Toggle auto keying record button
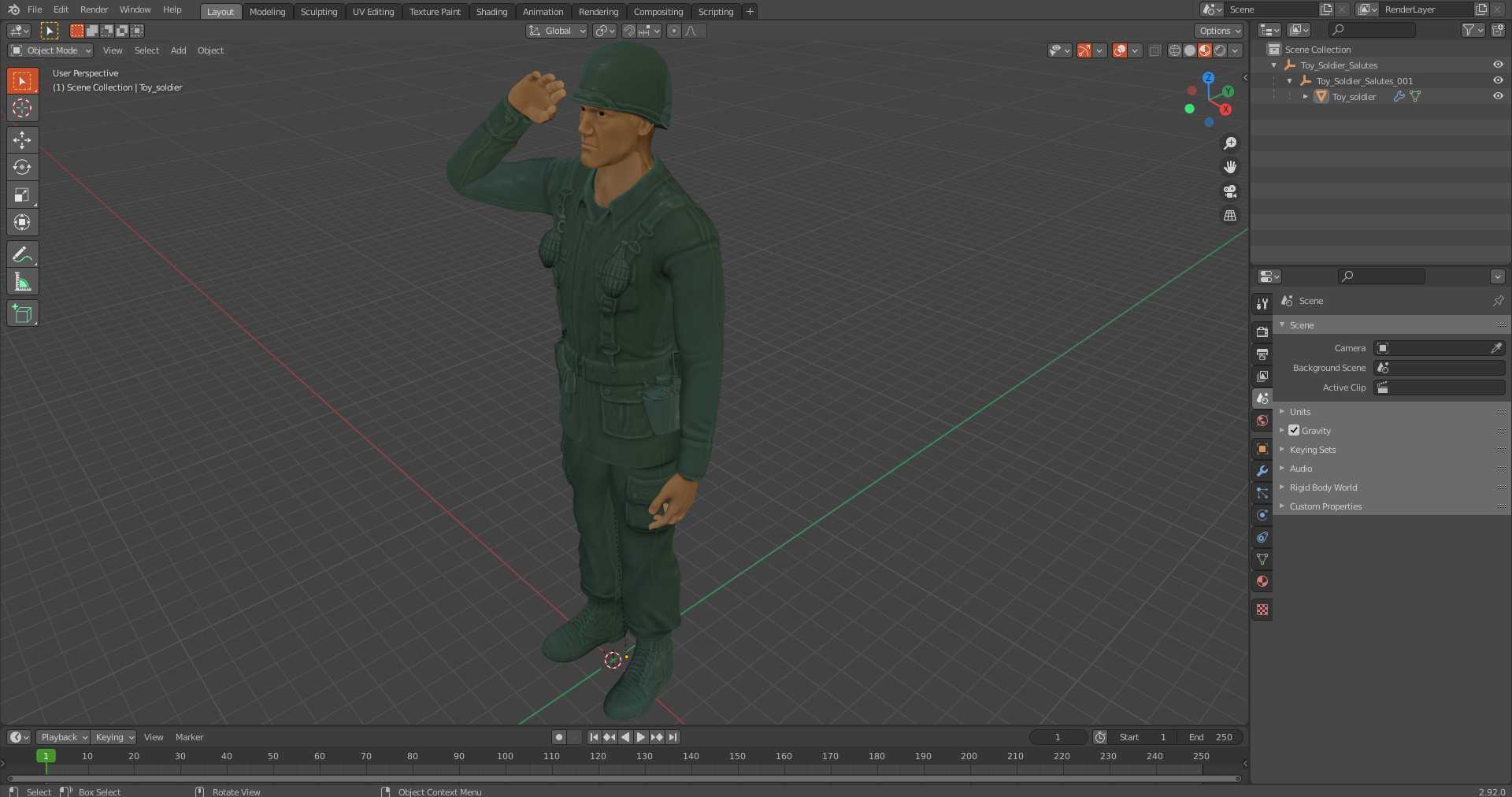This screenshot has height=797, width=1512. [x=559, y=737]
